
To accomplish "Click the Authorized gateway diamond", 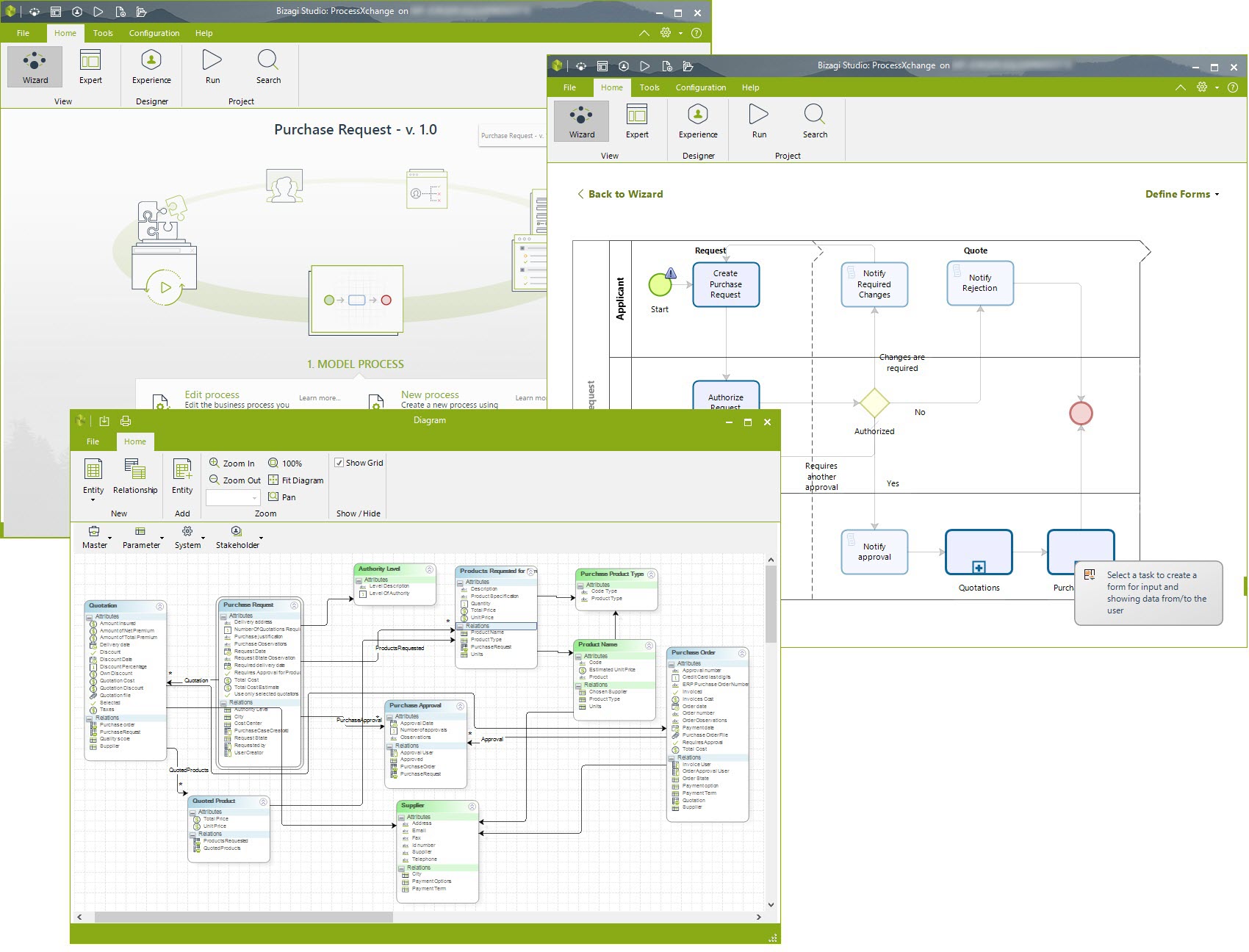I will click(x=874, y=403).
